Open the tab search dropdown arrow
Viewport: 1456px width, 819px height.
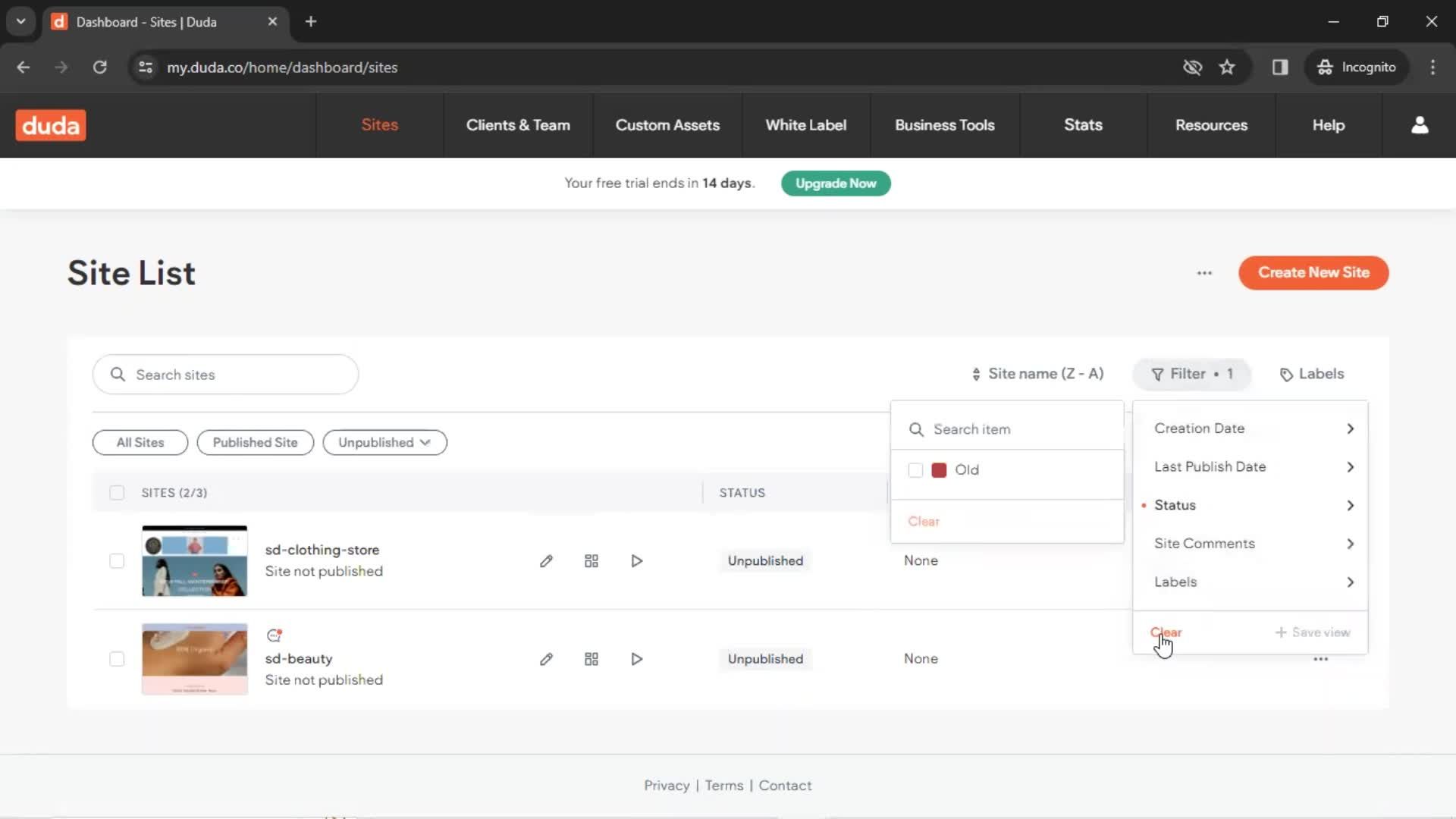click(20, 21)
